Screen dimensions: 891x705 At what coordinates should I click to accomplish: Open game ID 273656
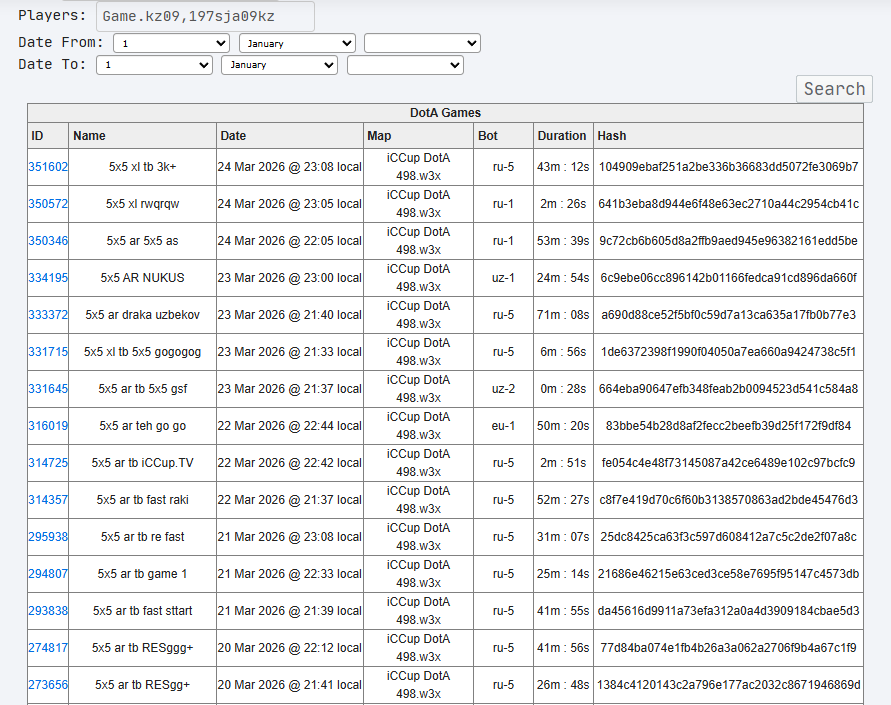(x=48, y=685)
